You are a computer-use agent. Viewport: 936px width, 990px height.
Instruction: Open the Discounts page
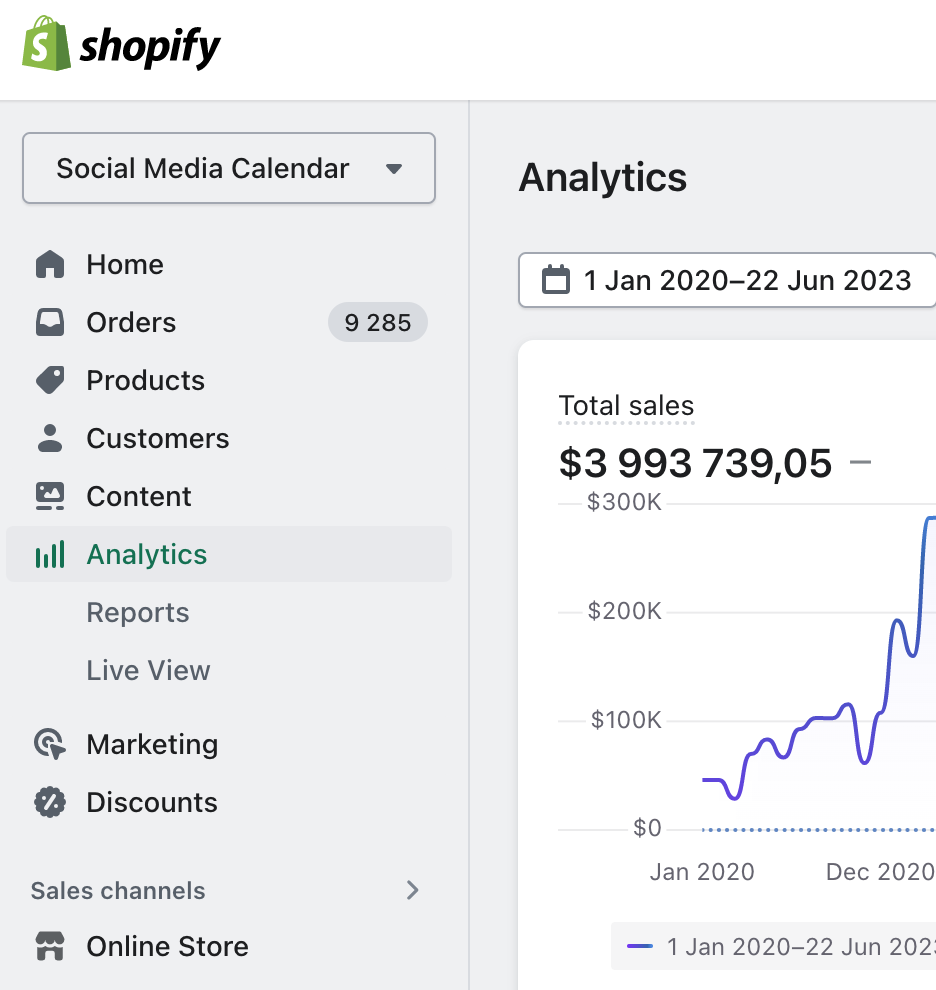pyautogui.click(x=229, y=802)
